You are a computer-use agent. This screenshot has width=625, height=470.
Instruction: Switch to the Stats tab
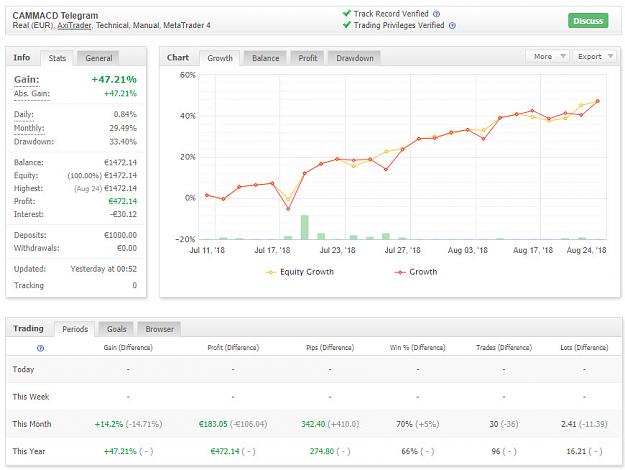pyautogui.click(x=57, y=58)
